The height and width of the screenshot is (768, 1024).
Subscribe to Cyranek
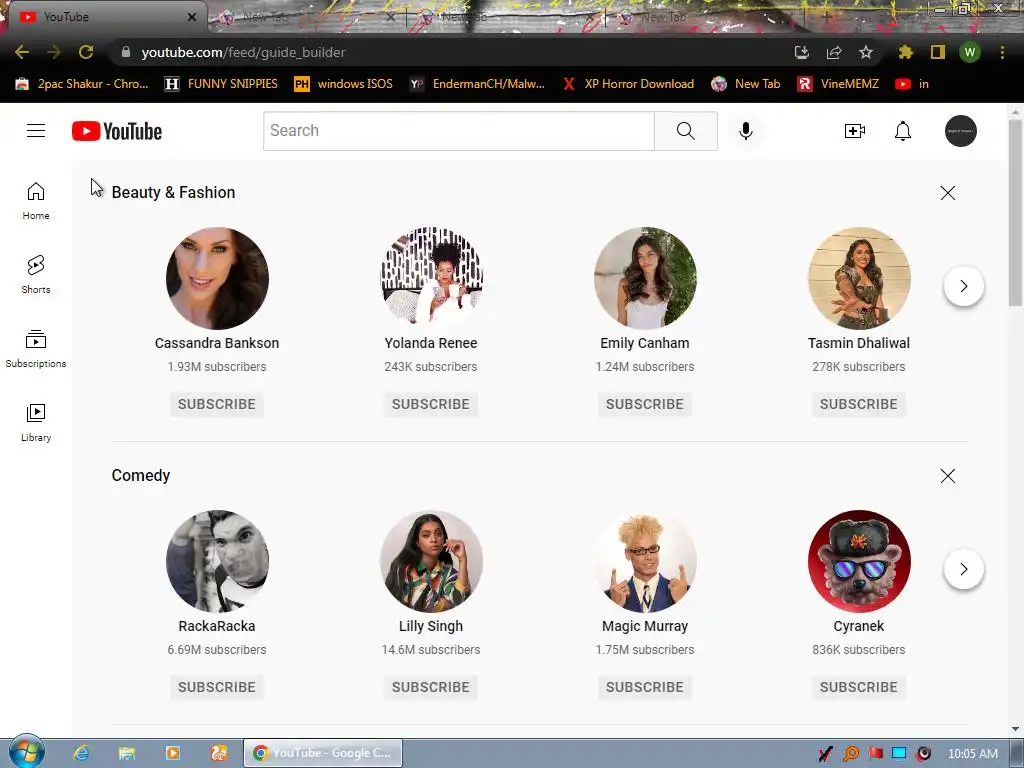(x=859, y=687)
